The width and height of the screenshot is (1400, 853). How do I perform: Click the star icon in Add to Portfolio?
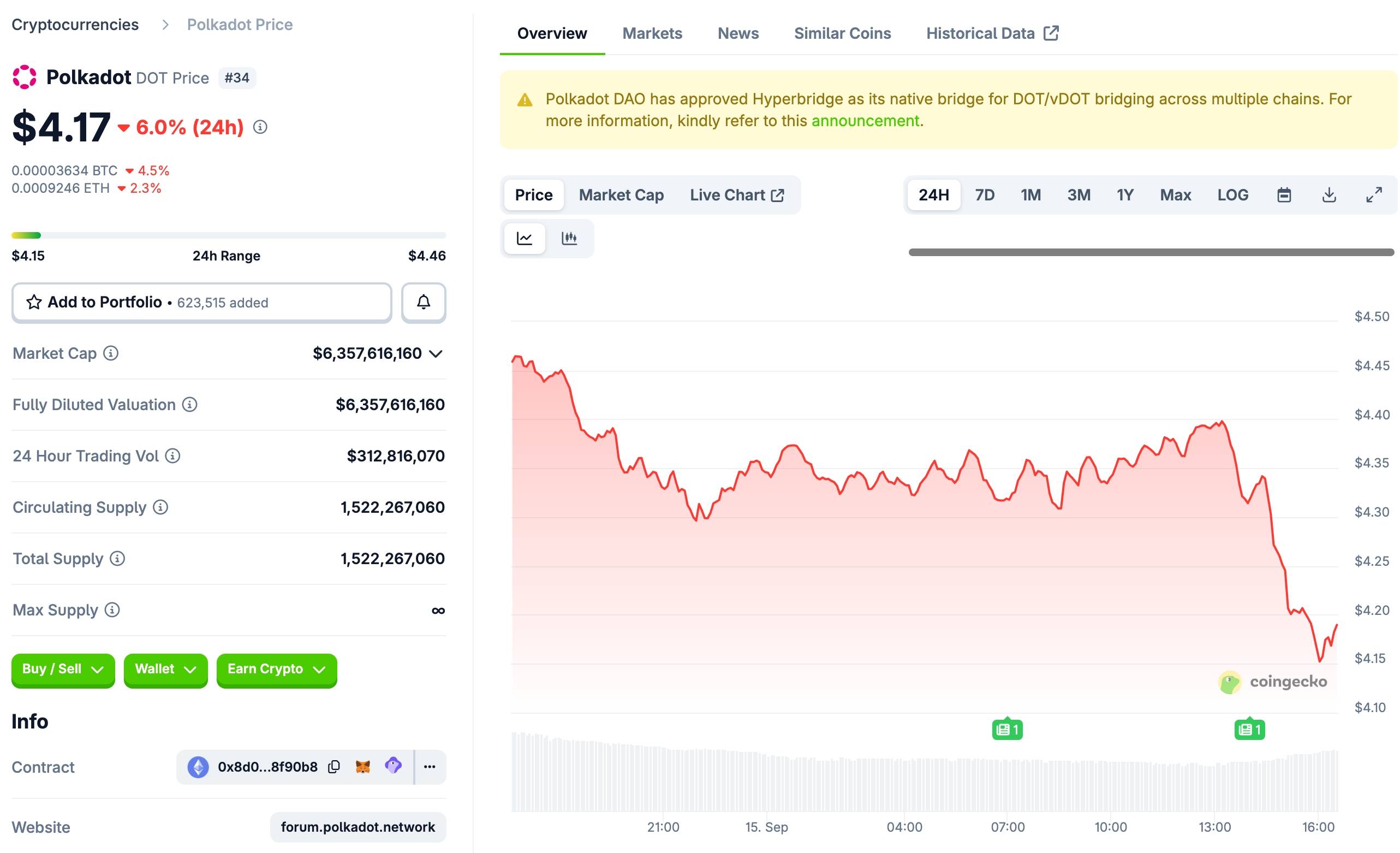click(34, 302)
